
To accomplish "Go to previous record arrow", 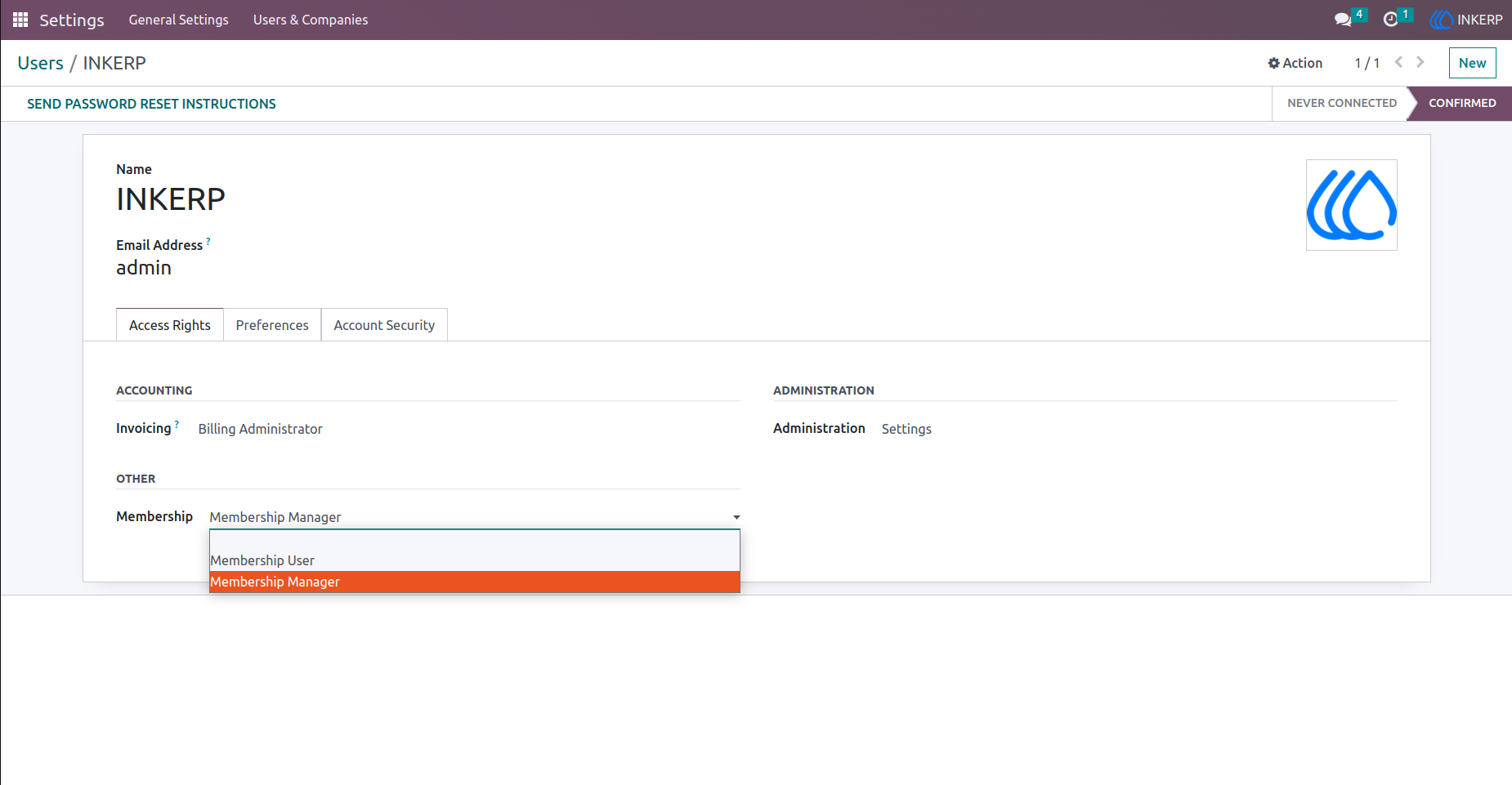I will pos(1399,62).
